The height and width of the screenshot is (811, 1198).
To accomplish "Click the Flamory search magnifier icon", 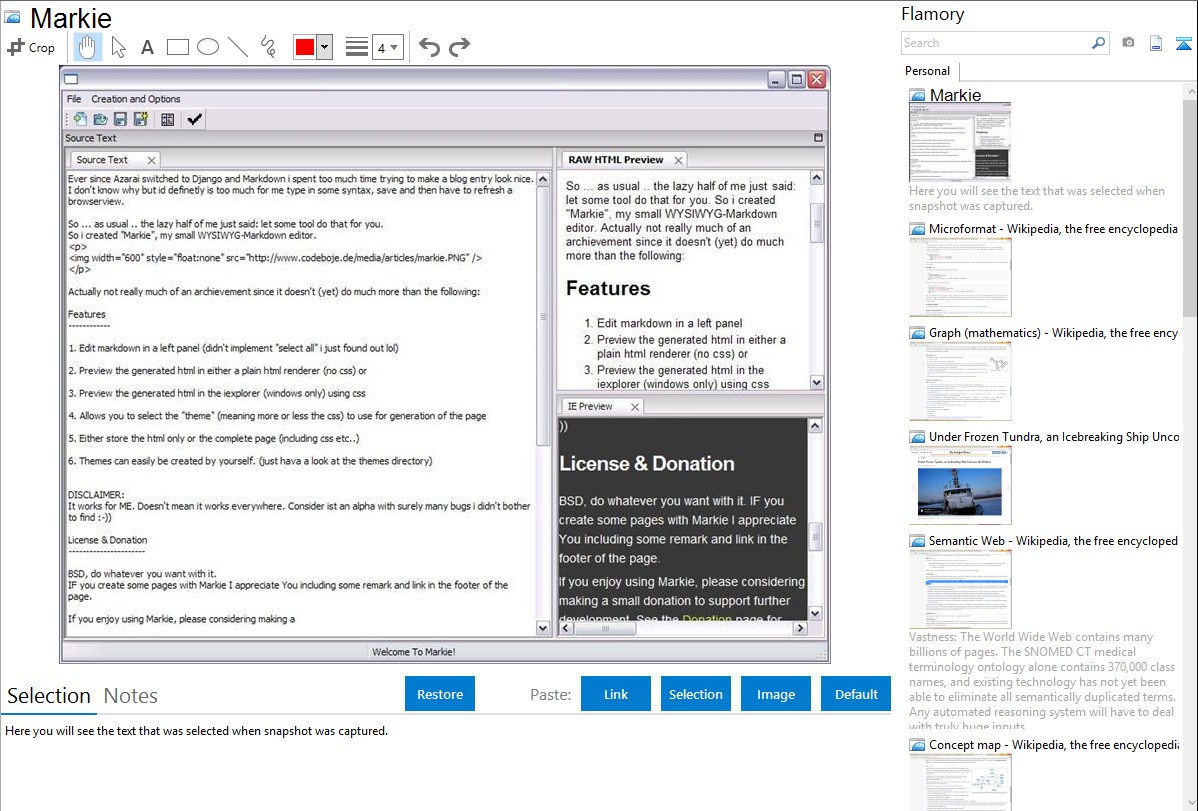I will (x=1098, y=43).
